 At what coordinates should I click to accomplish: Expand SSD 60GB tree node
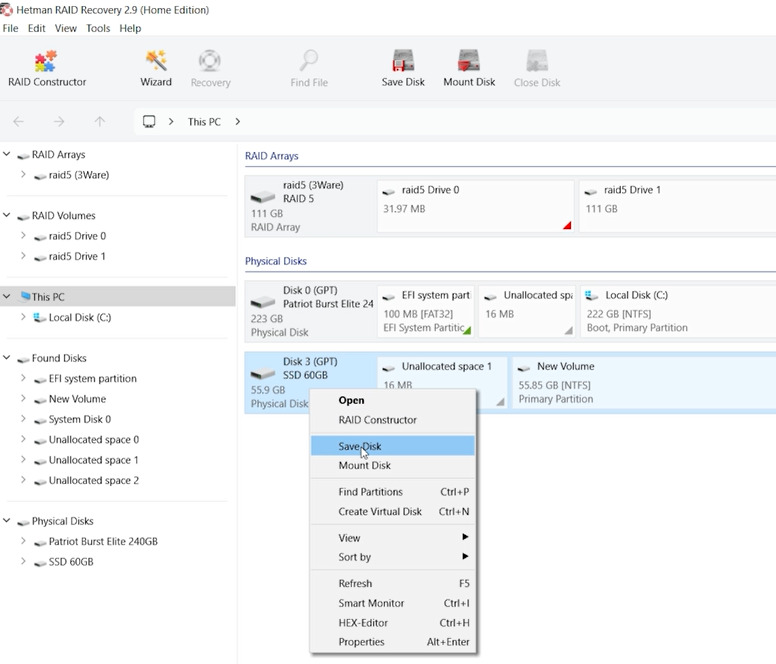click(x=23, y=562)
